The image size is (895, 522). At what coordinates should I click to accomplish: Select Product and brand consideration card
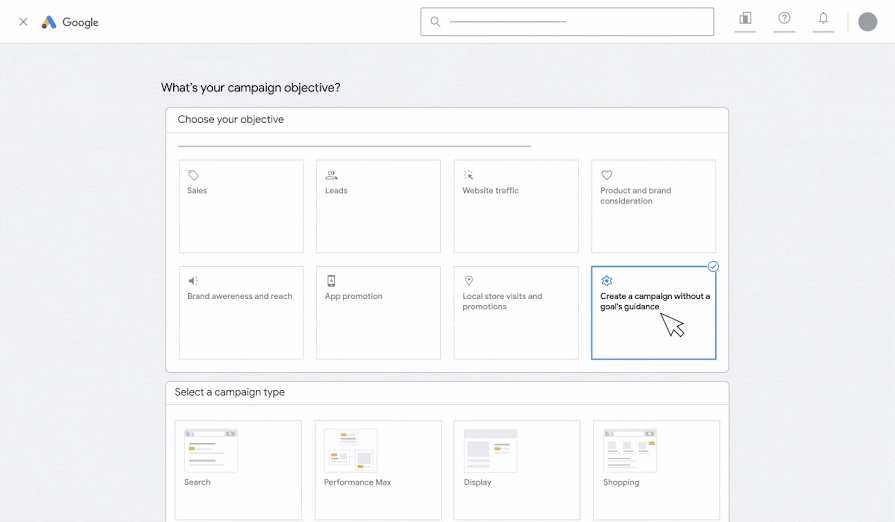654,206
